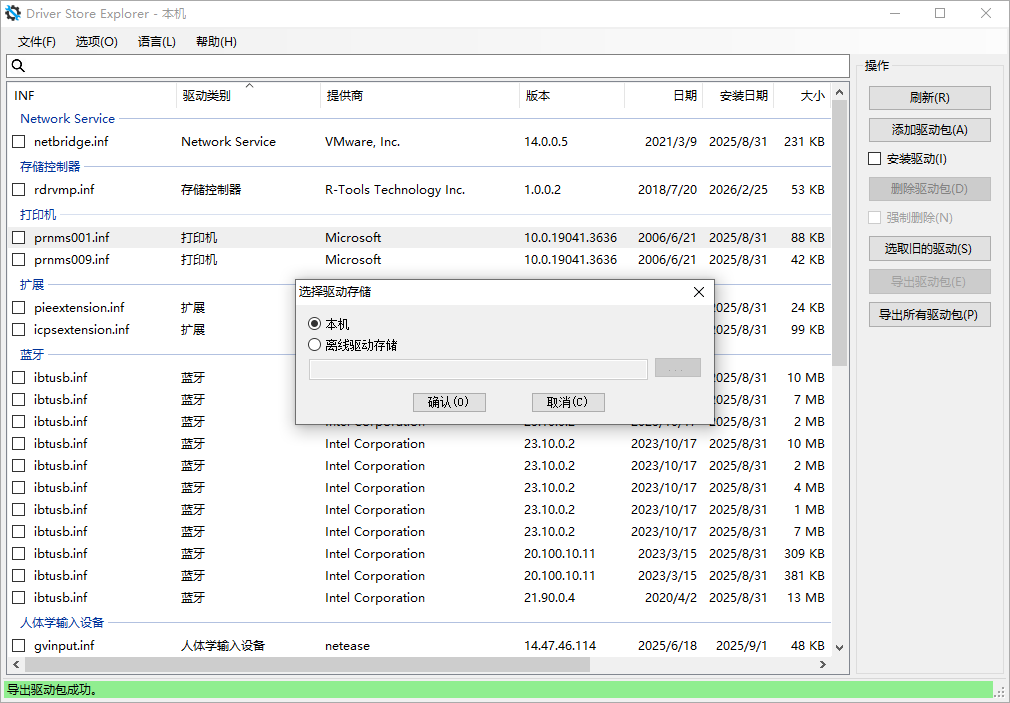Click the browse "..." button in the dialog
Image resolution: width=1010 pixels, height=703 pixels.
click(x=678, y=368)
